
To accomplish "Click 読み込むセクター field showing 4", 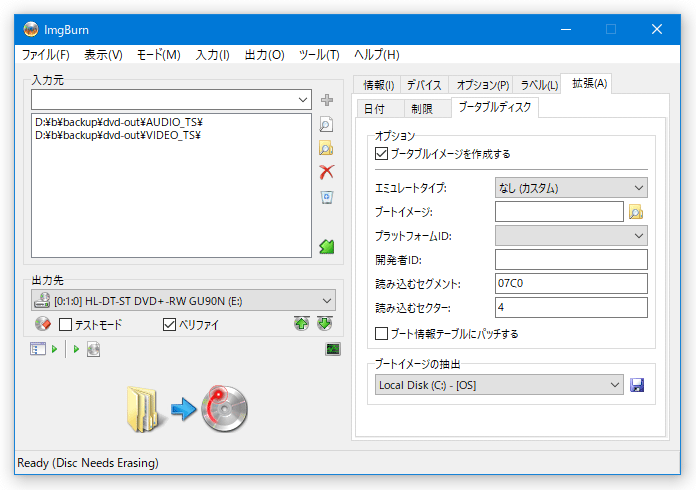I will pos(571,307).
